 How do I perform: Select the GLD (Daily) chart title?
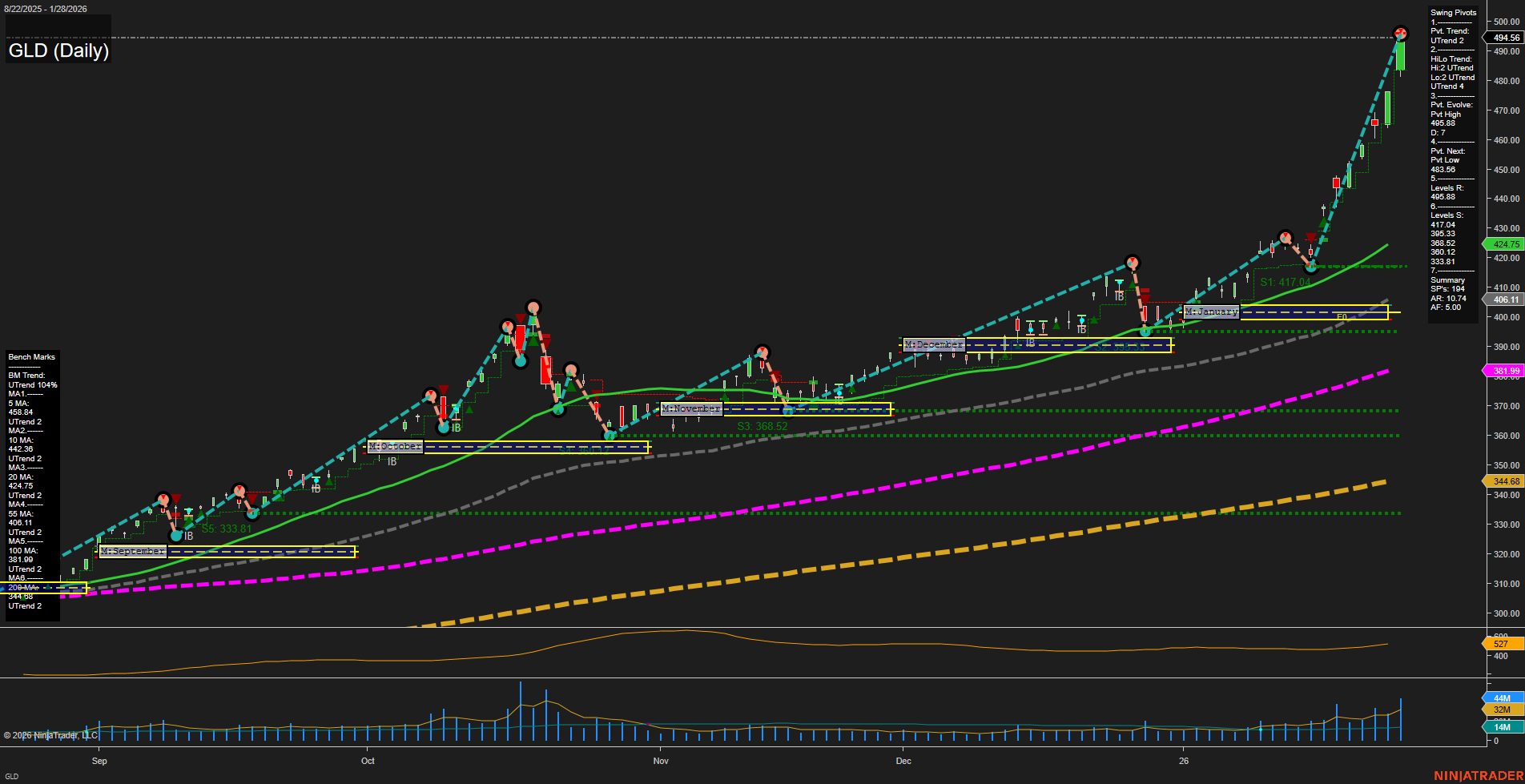tap(58, 50)
